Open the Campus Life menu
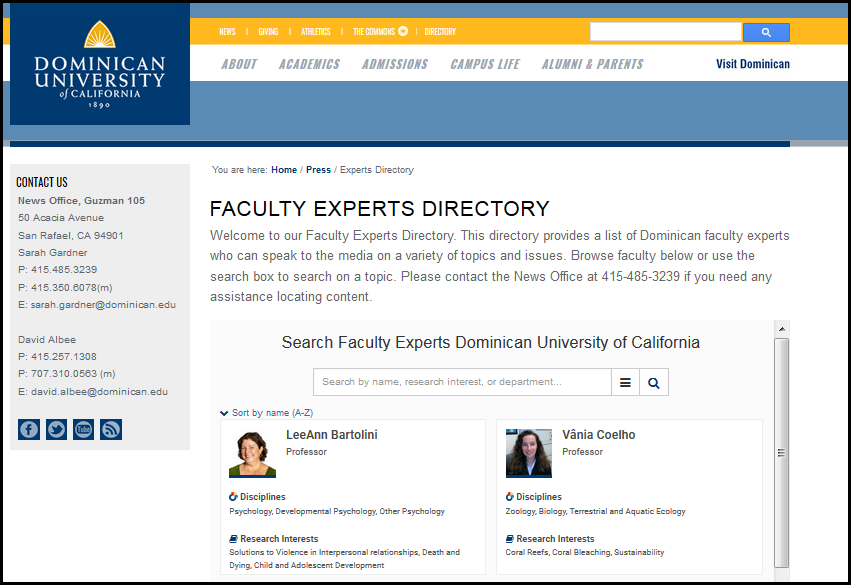This screenshot has height=585, width=851. 485,64
